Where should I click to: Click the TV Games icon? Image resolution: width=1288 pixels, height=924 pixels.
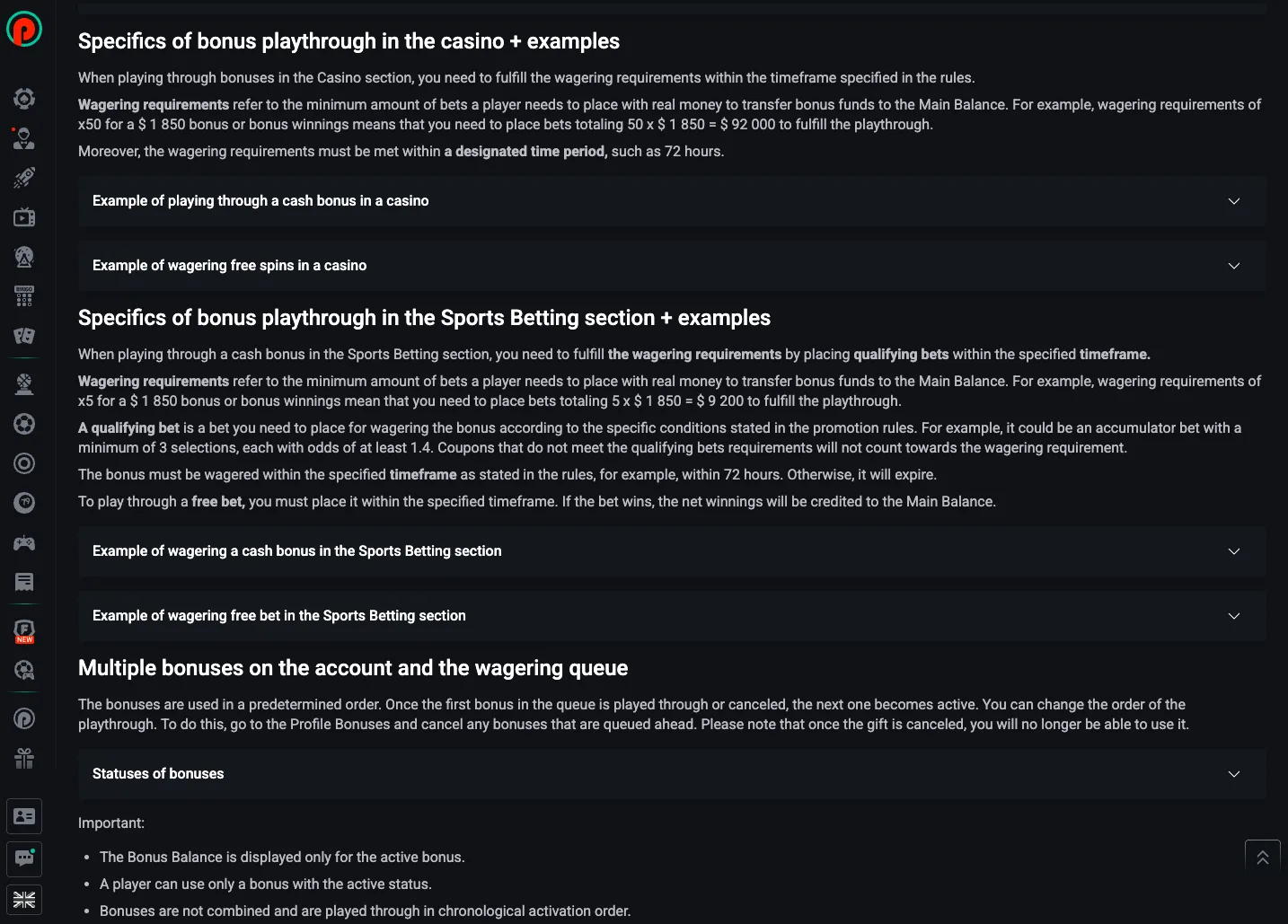point(24,217)
